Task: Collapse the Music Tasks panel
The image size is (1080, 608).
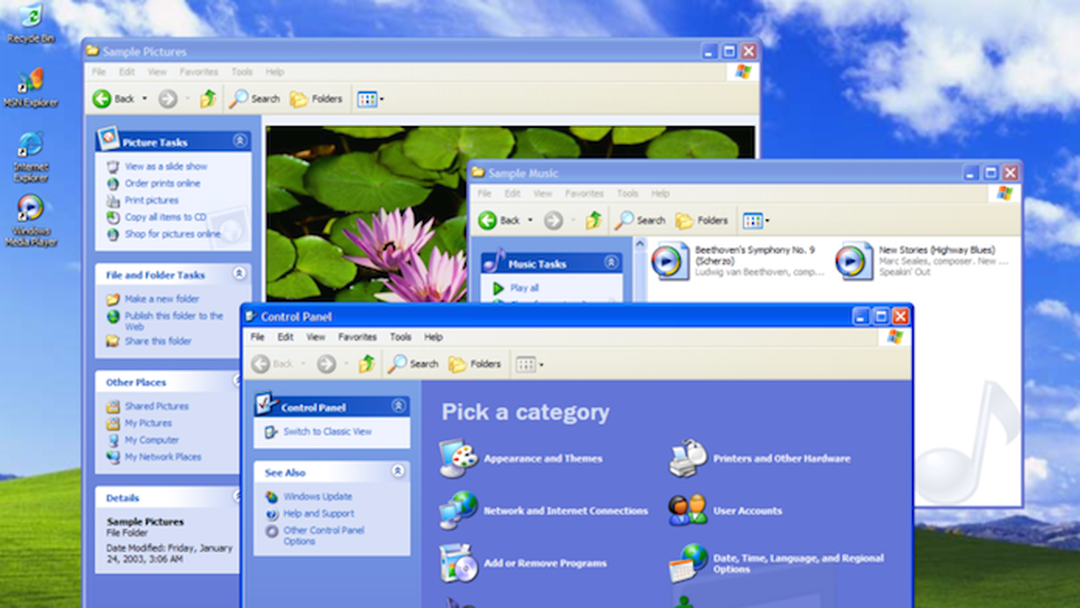Action: [611, 262]
